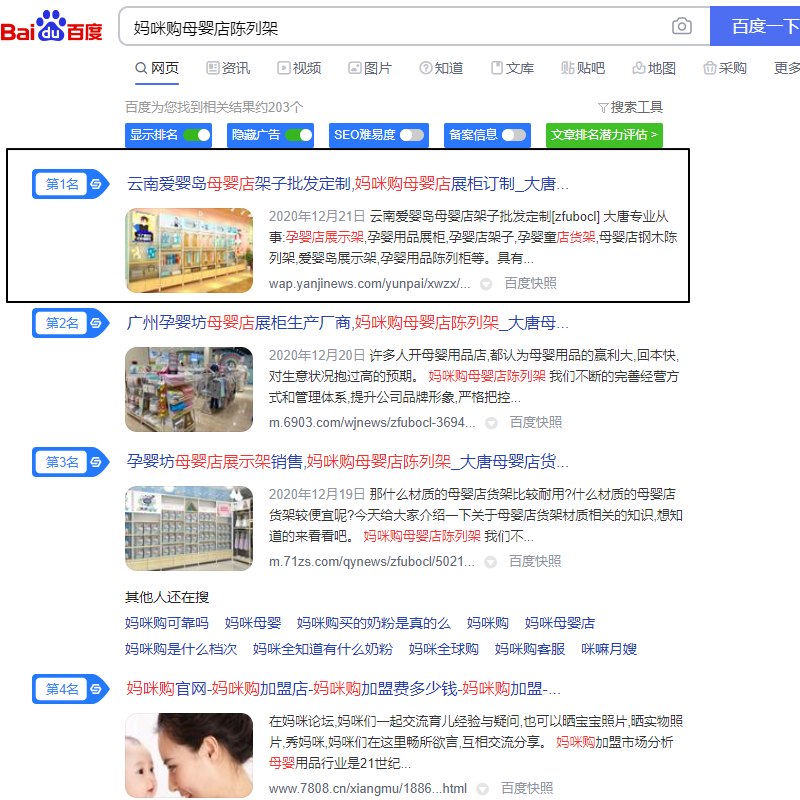
Task: Click the rank 2 badge swirl icon
Action: coord(96,323)
